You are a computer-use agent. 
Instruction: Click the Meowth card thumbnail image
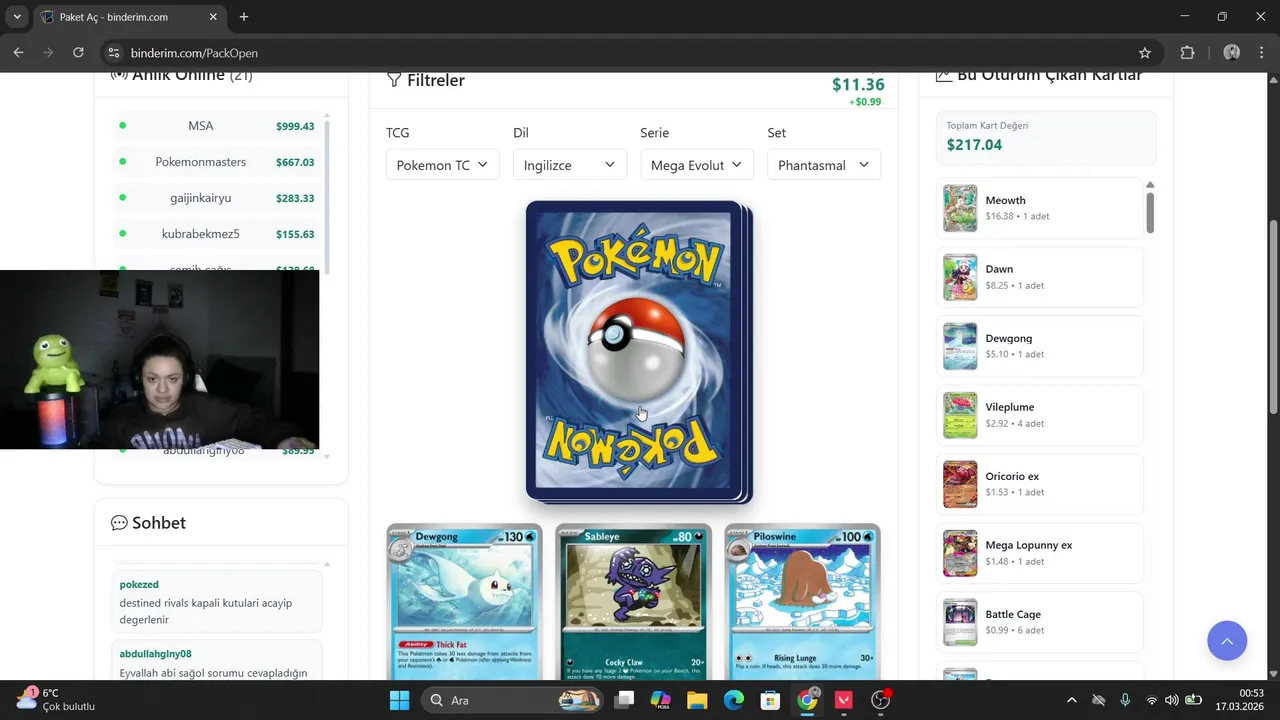pos(960,208)
